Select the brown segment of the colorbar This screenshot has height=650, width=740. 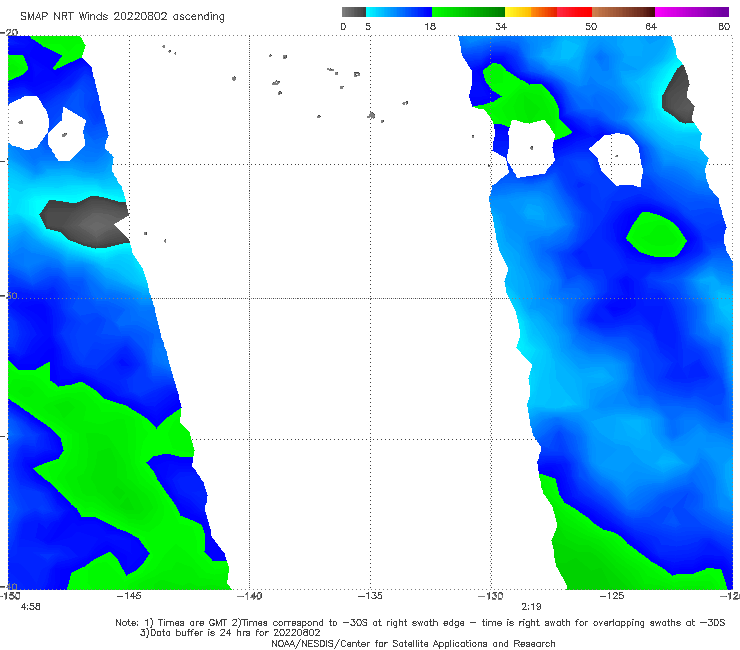[x=623, y=12]
